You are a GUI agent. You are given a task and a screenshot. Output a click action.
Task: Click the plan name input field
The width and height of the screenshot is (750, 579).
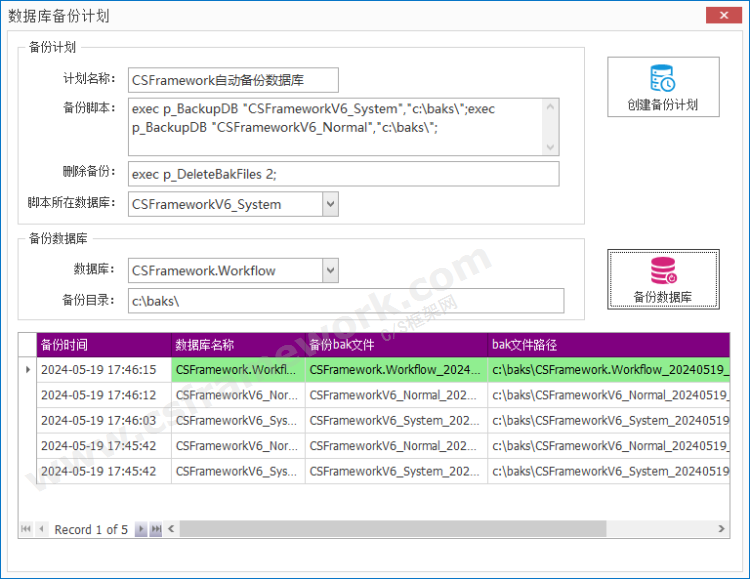[x=233, y=80]
